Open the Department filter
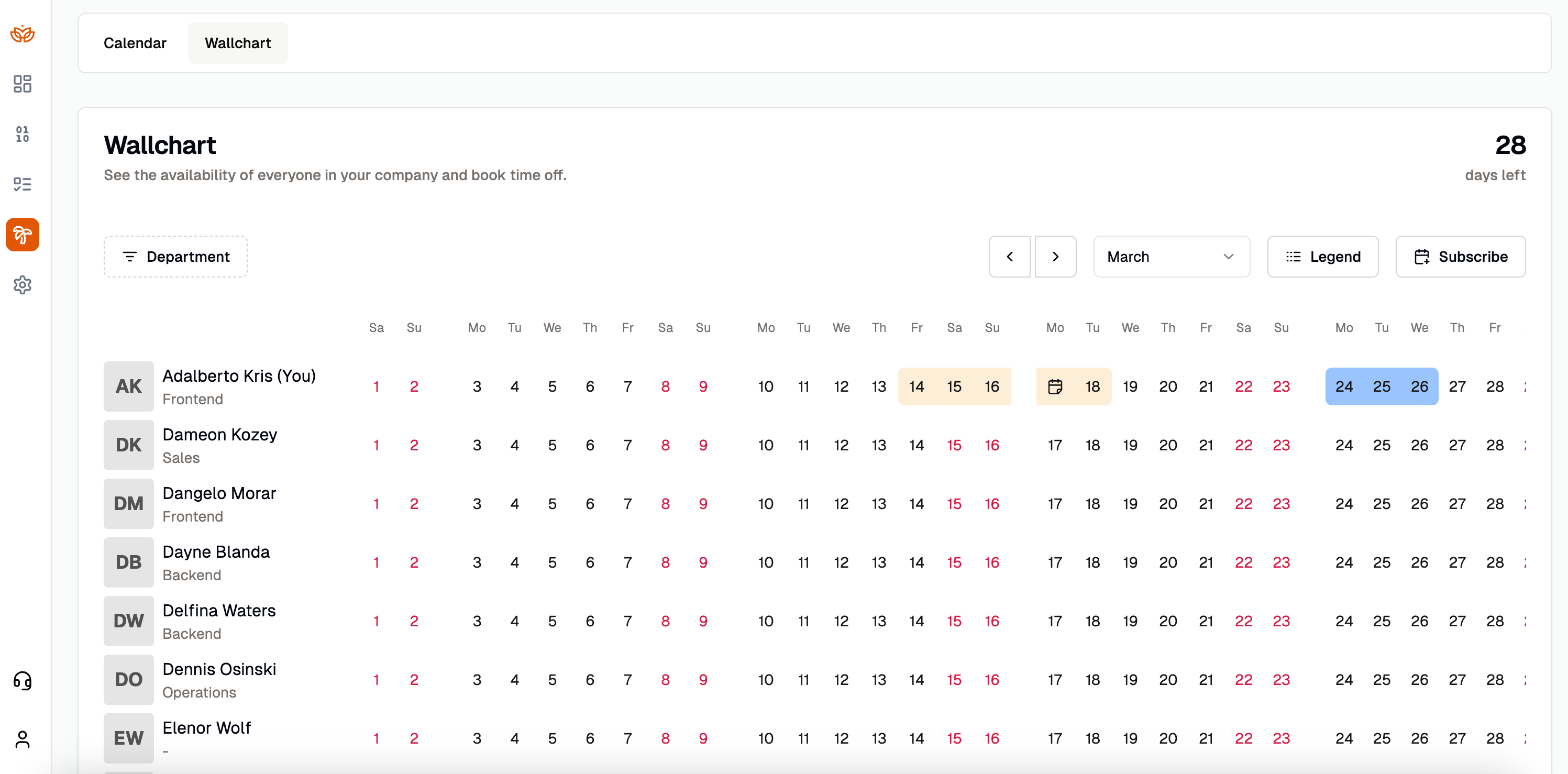 point(175,256)
